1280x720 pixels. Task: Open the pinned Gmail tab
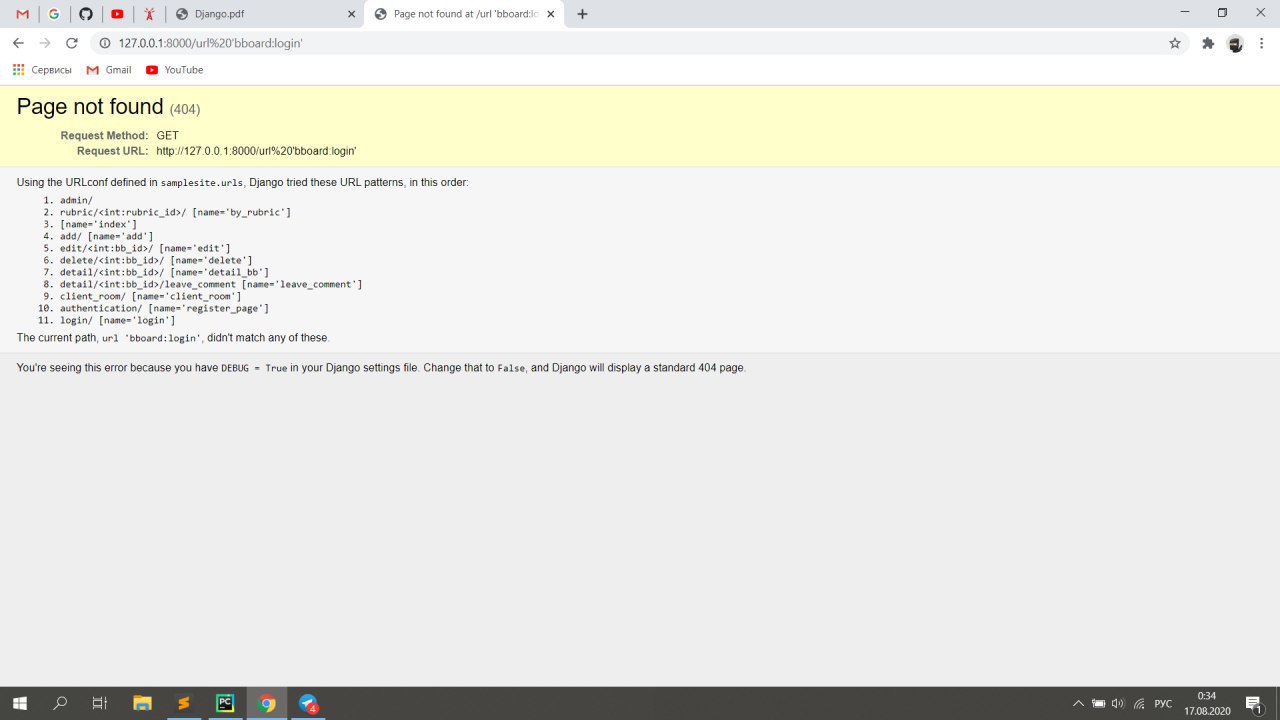tap(22, 14)
